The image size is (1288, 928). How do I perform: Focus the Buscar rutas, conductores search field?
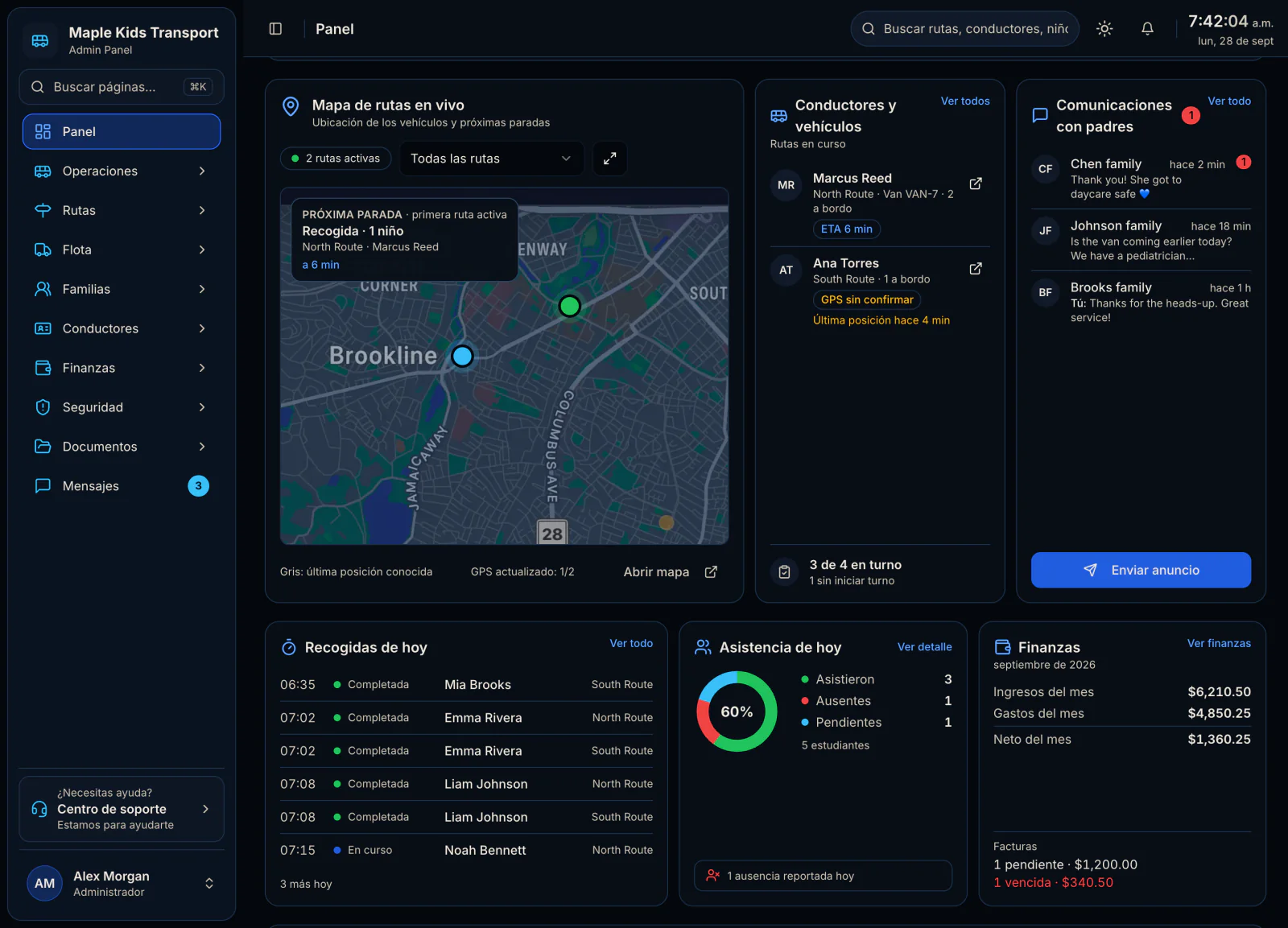[x=964, y=29]
